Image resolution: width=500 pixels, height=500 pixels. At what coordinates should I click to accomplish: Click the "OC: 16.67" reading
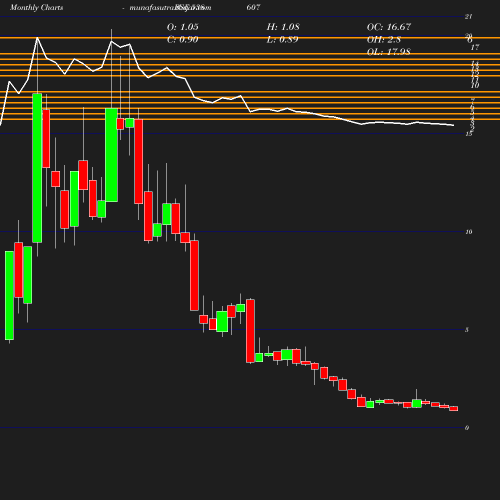click(x=389, y=27)
